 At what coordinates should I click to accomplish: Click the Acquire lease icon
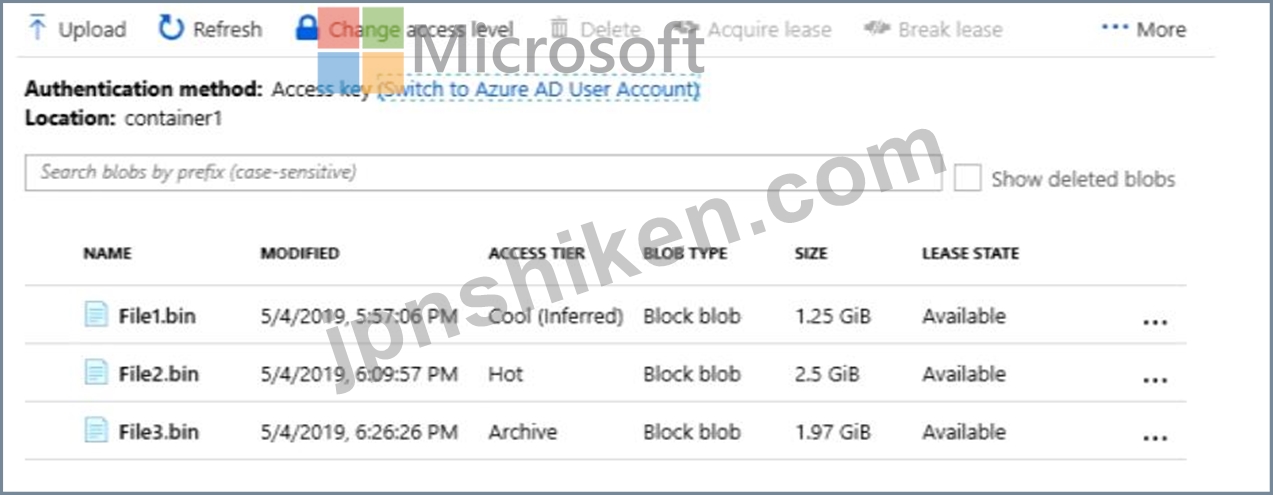tap(684, 29)
